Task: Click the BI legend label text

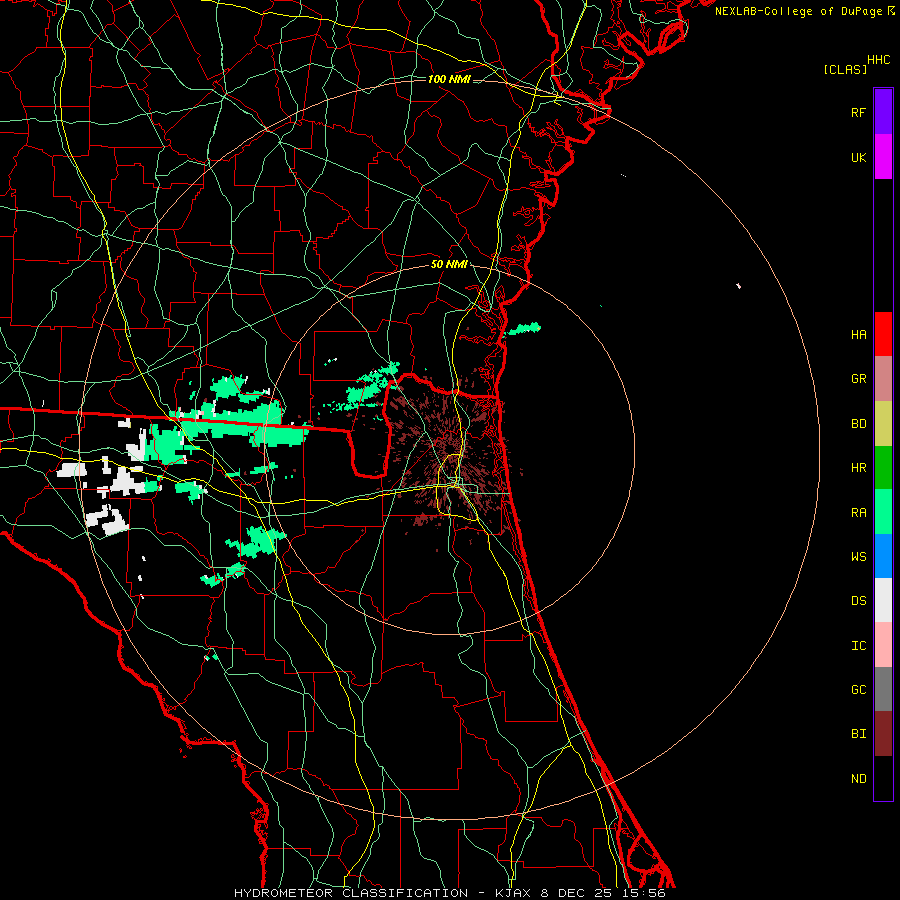Action: coord(858,734)
